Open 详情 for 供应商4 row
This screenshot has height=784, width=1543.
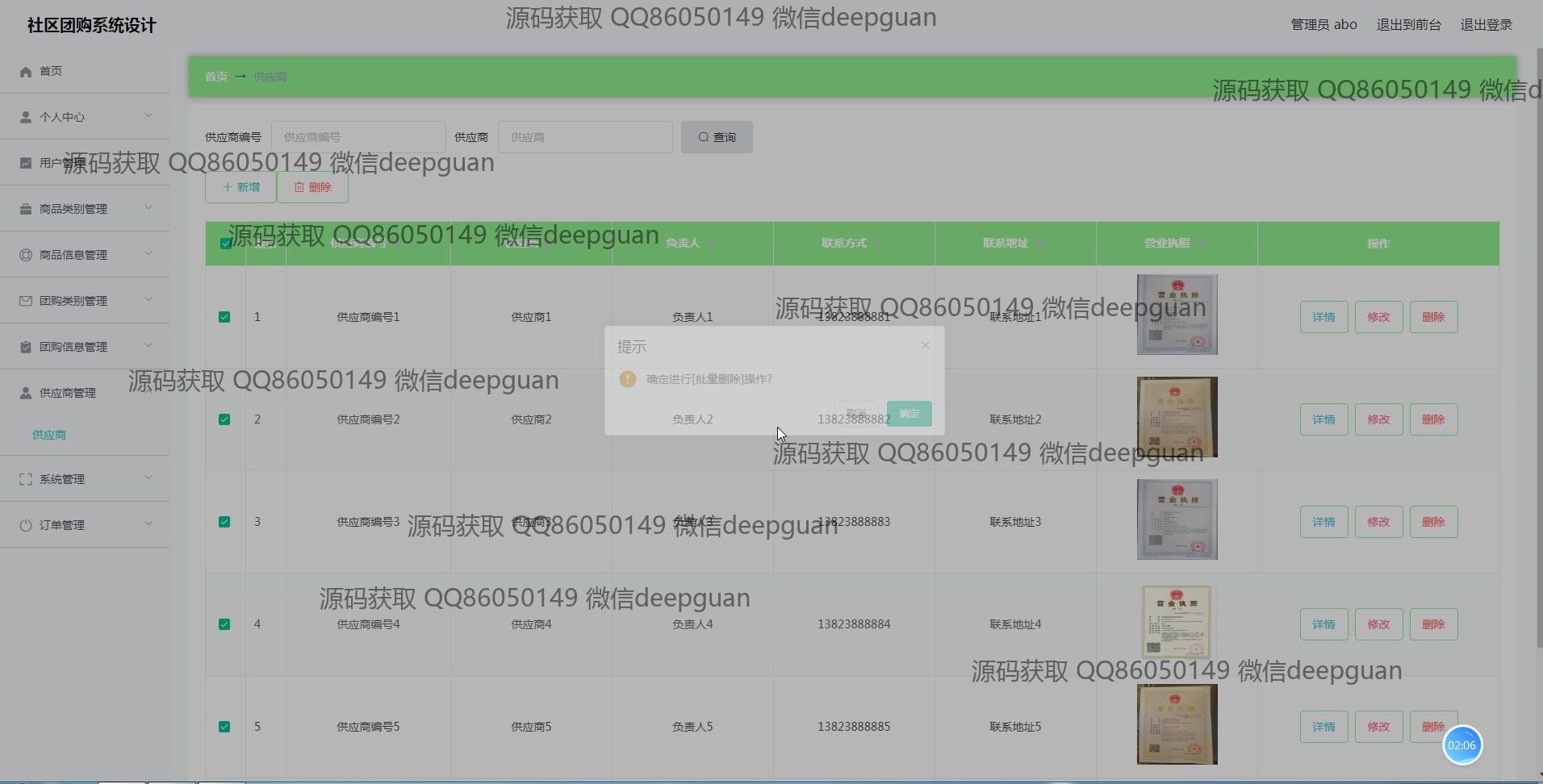point(1323,624)
